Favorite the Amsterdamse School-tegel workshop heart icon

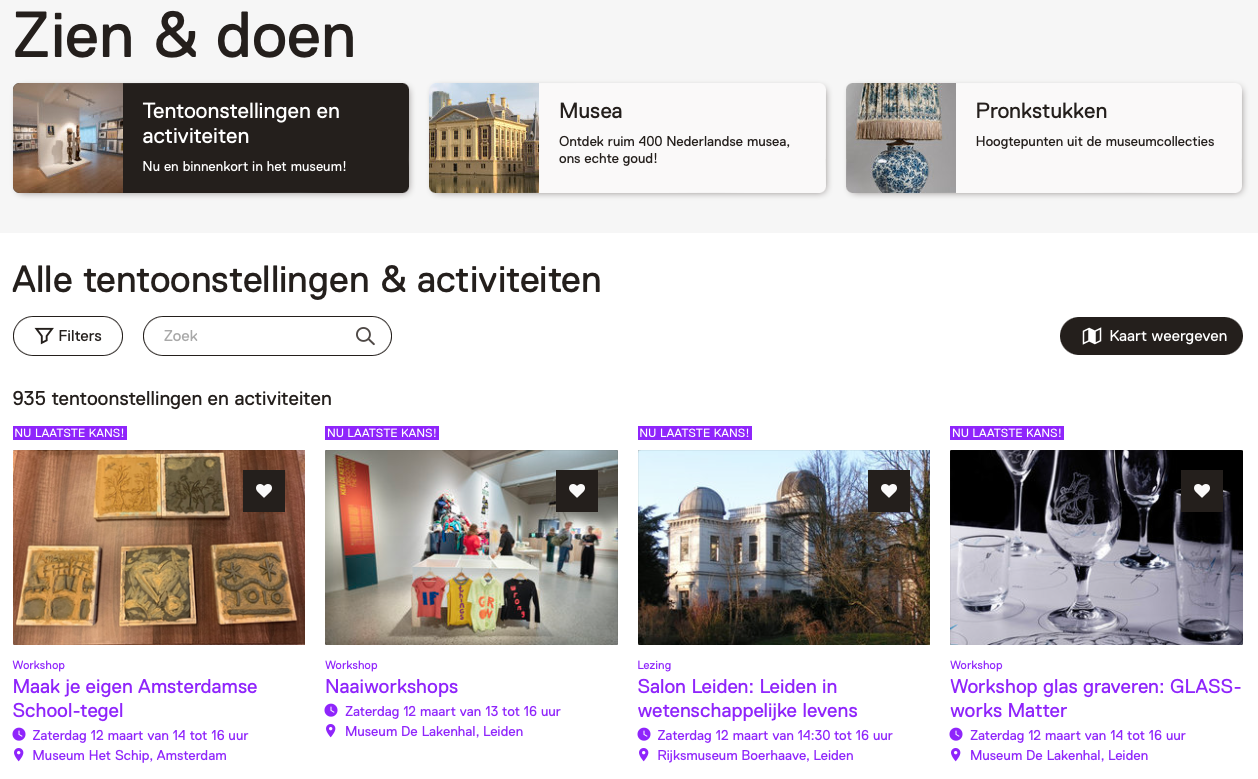[264, 491]
